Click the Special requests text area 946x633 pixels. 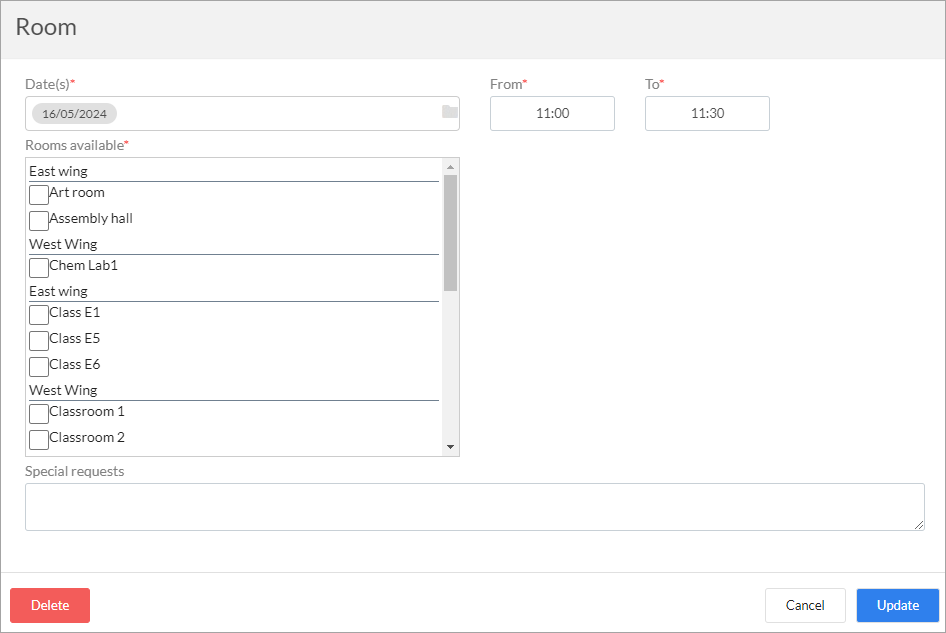[x=474, y=507]
